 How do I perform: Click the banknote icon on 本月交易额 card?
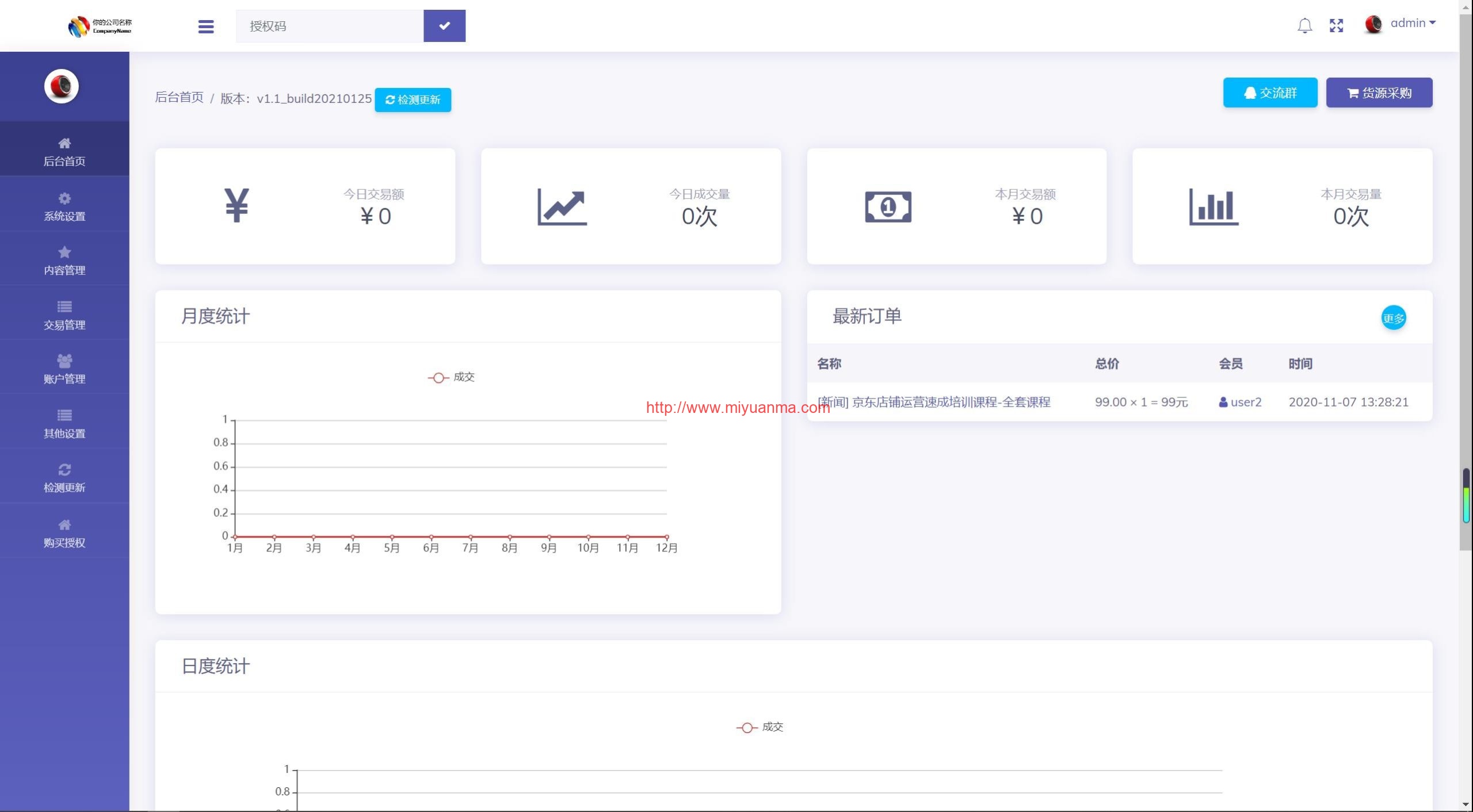coord(888,206)
